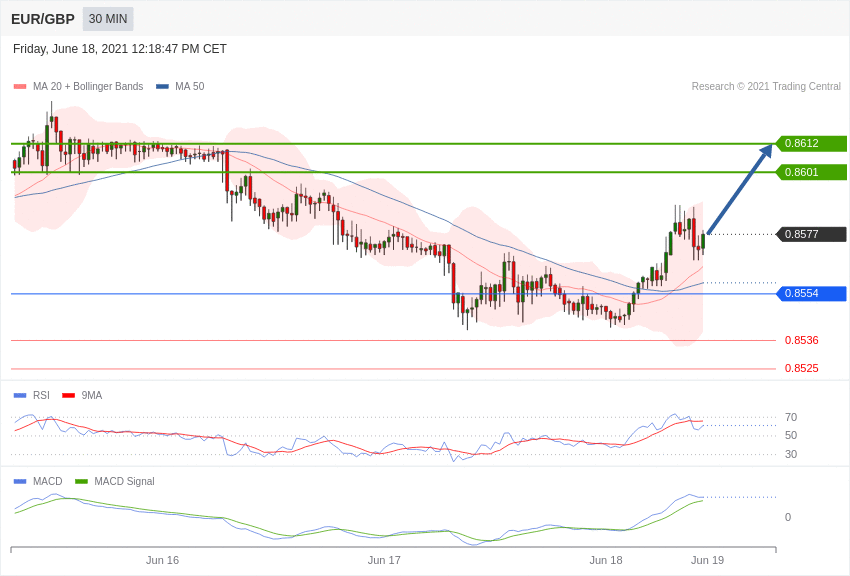850x576 pixels.
Task: Click the Jun 17 date axis label
Action: click(x=384, y=560)
